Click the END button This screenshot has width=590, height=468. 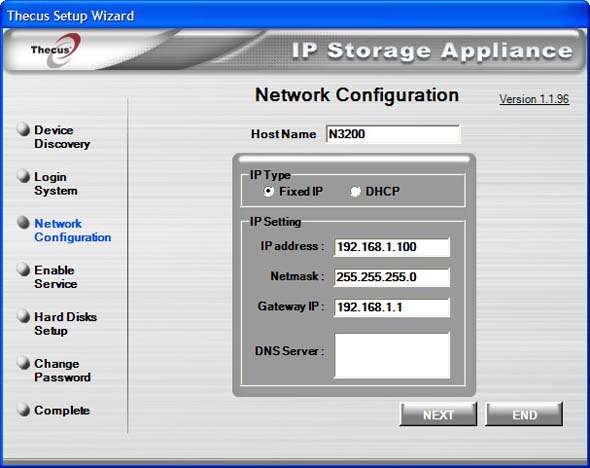524,415
